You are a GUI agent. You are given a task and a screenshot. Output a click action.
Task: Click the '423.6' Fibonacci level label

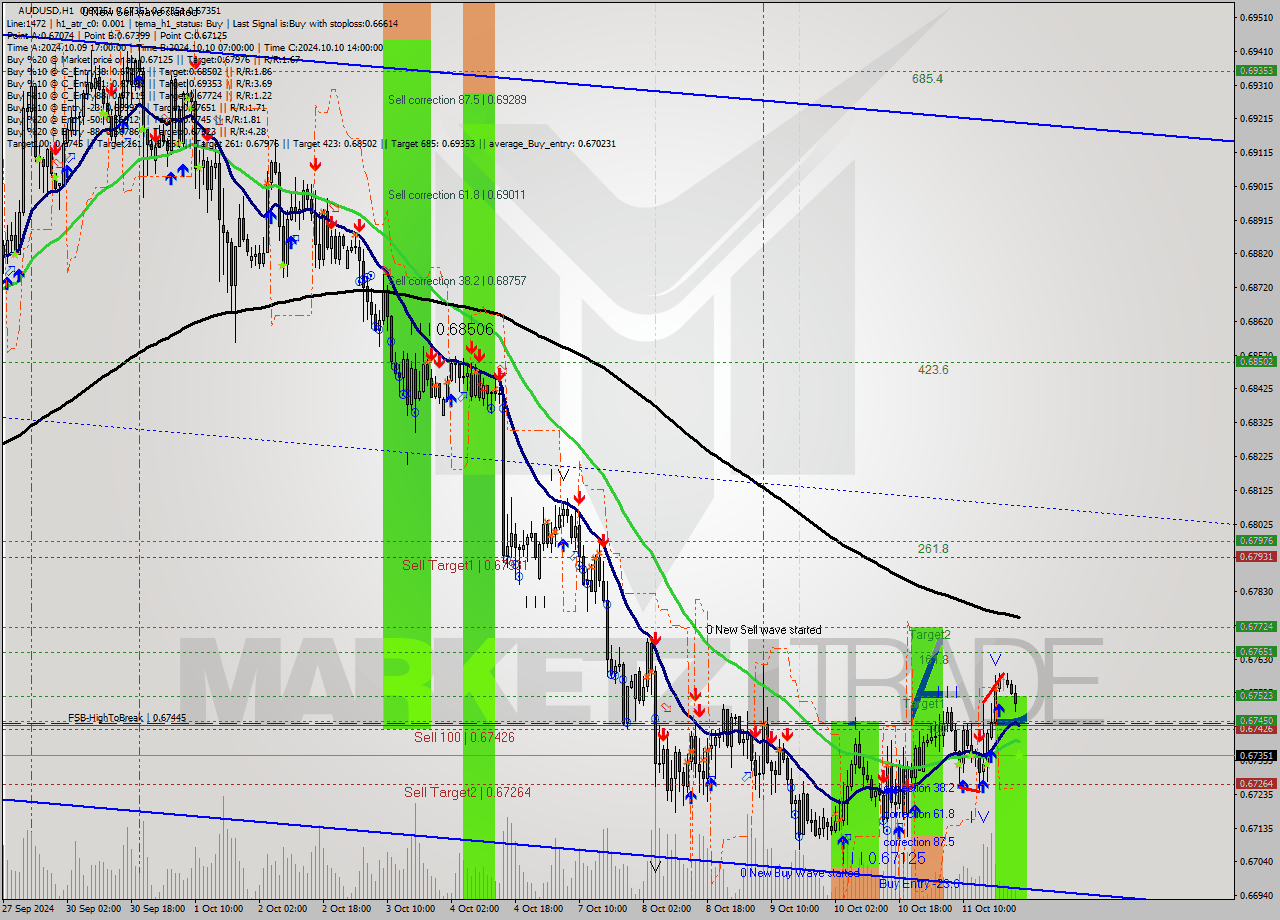coord(933,369)
